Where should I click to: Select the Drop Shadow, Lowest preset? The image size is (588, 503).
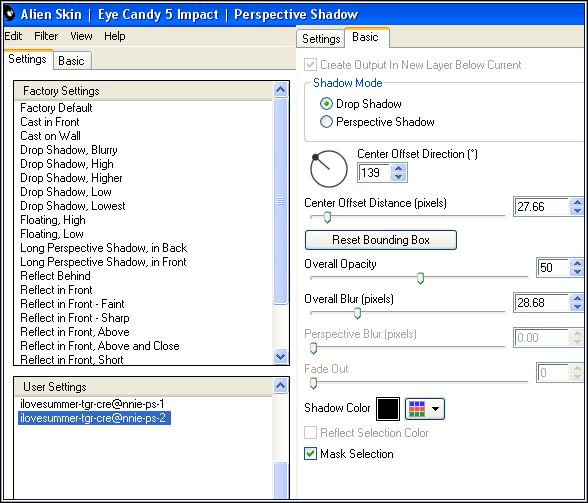[73, 206]
